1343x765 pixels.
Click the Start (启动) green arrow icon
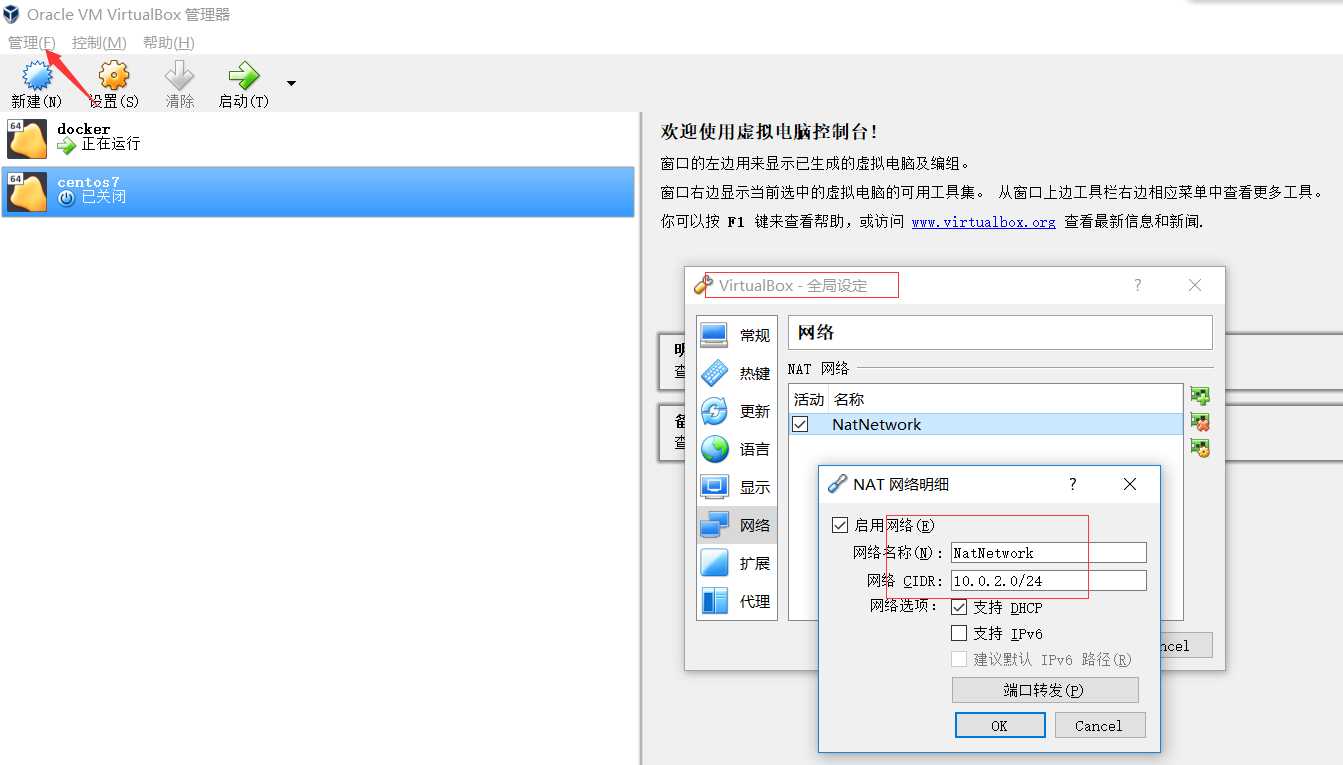pyautogui.click(x=243, y=75)
